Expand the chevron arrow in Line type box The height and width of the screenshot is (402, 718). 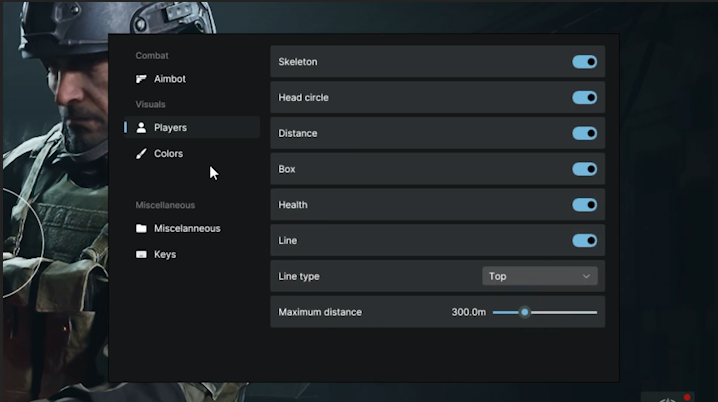point(586,276)
